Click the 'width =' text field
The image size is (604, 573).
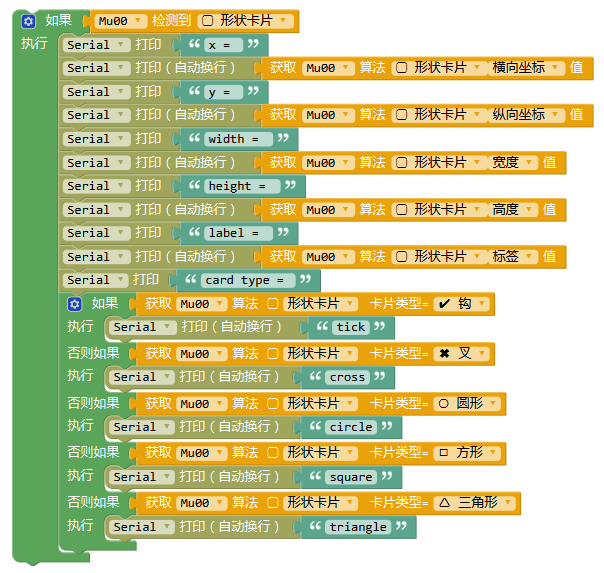238,139
